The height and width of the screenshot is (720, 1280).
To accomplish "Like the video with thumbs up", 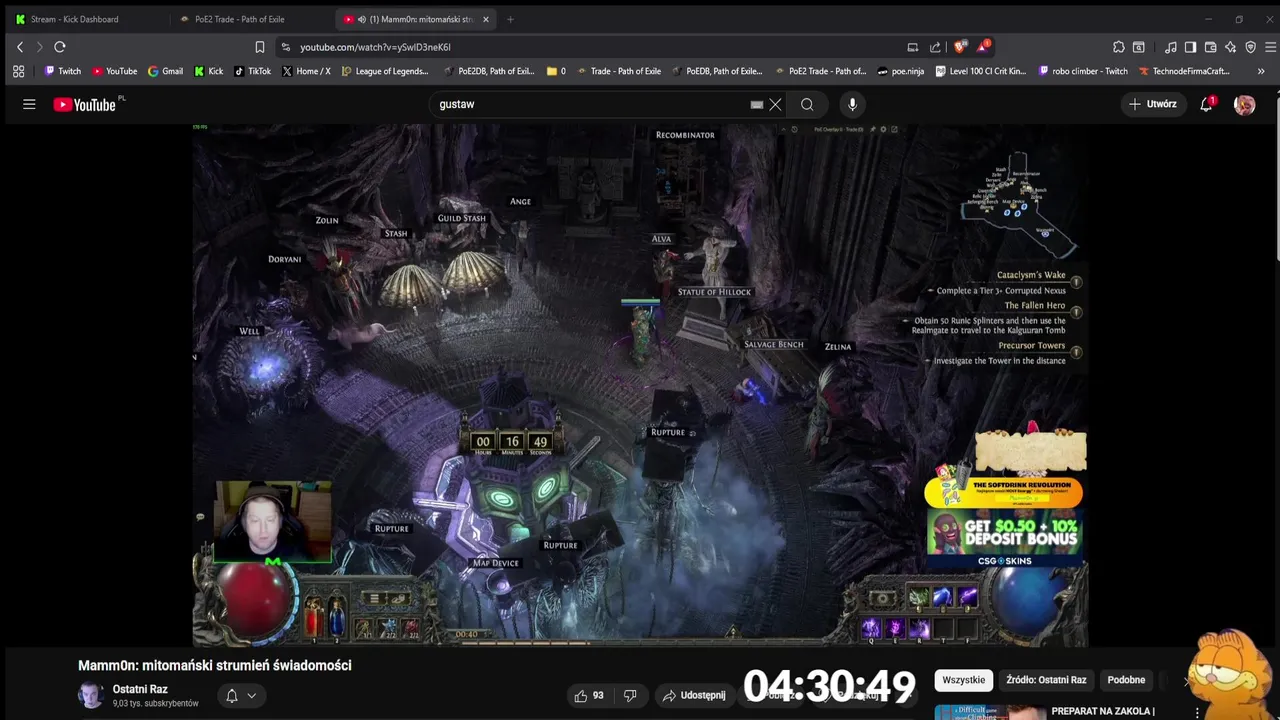I will (x=588, y=695).
